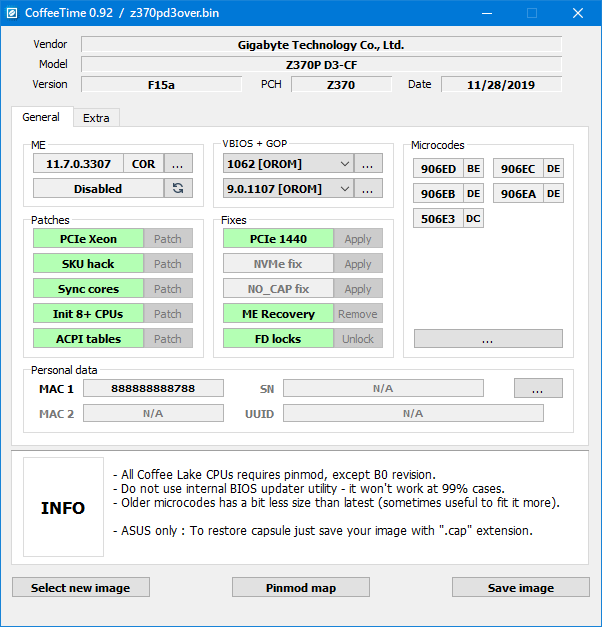604x630 pixels.
Task: Click the MAC 1 address field
Action: click(x=153, y=389)
